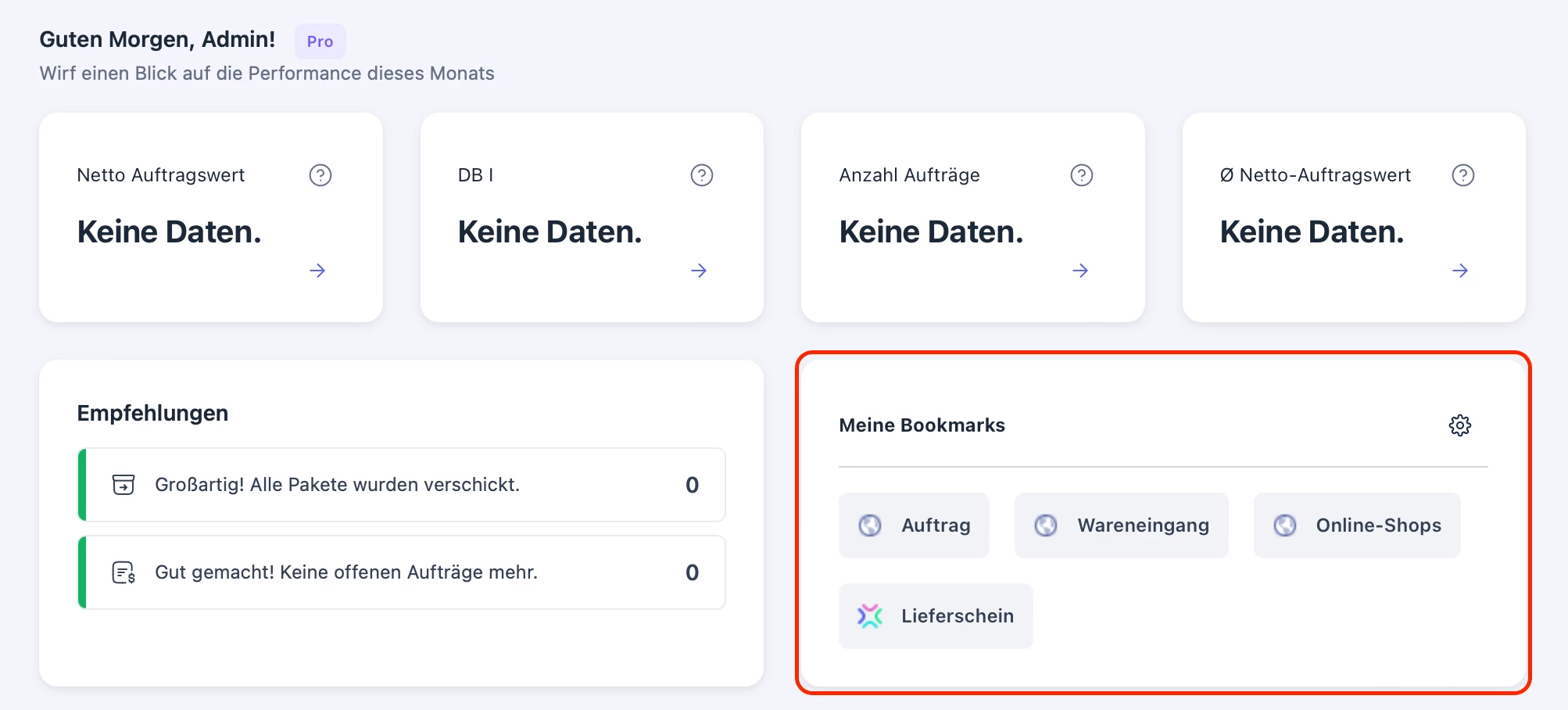The width and height of the screenshot is (1568, 710).
Task: Open the Auftrag bookmark
Action: [914, 525]
